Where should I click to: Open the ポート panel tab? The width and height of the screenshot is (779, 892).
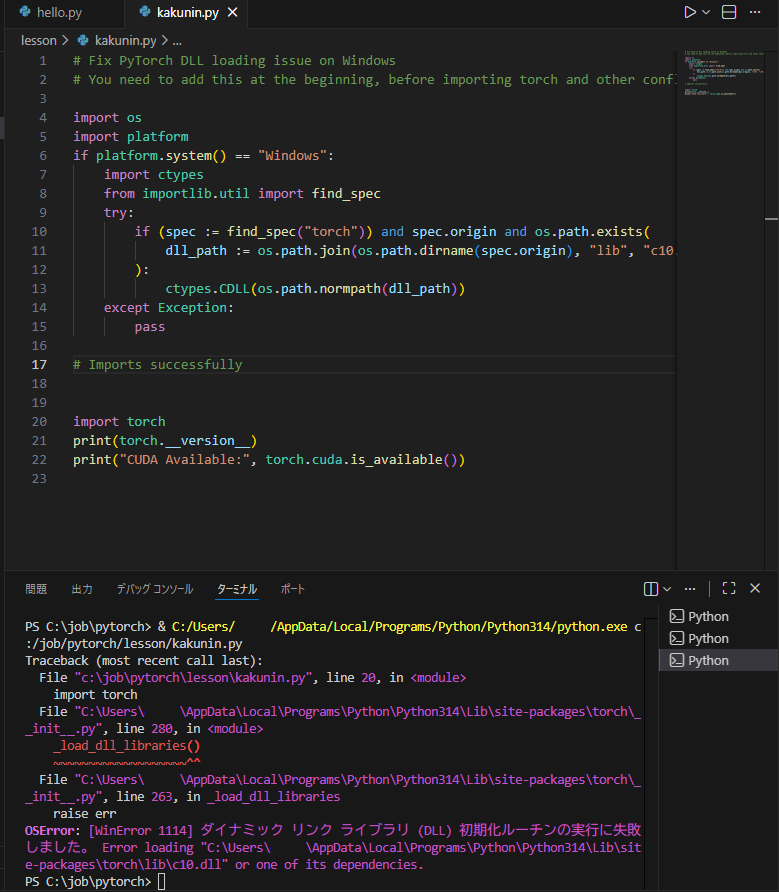[293, 589]
